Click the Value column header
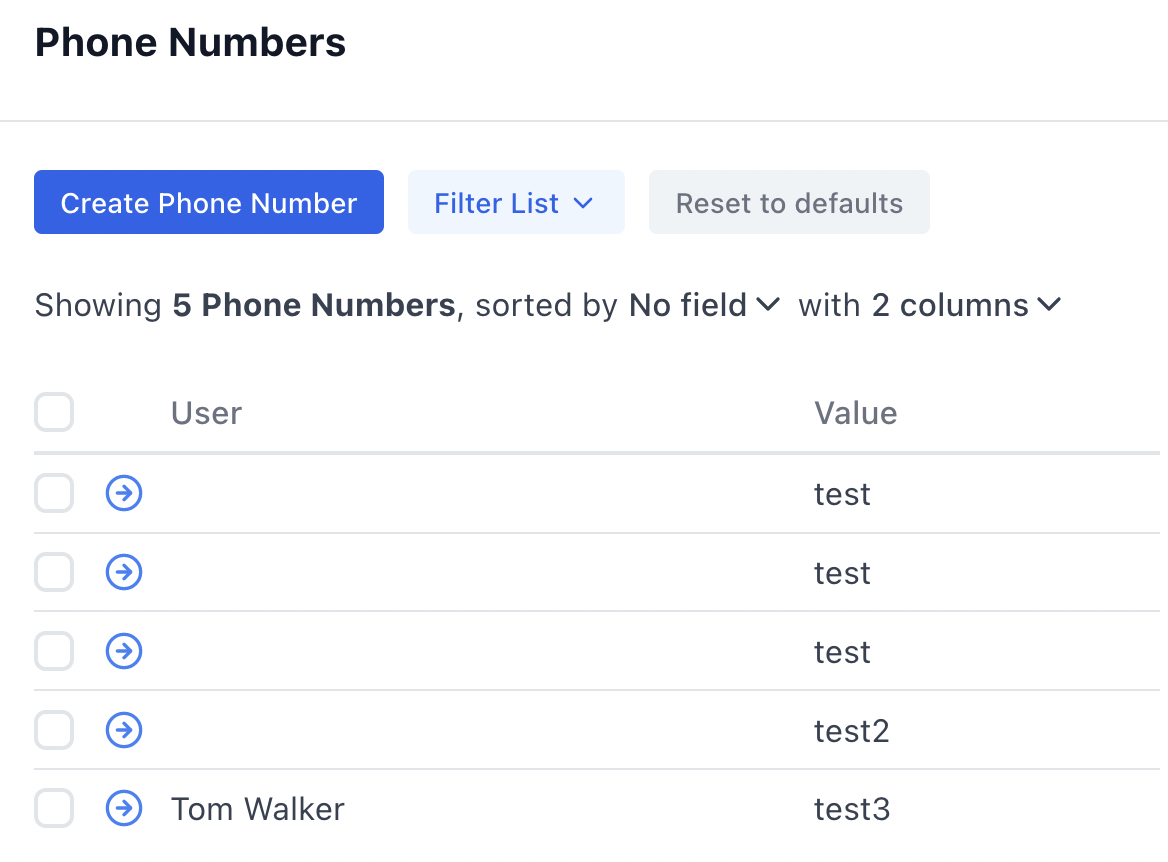Image resolution: width=1168 pixels, height=862 pixels. (x=855, y=413)
